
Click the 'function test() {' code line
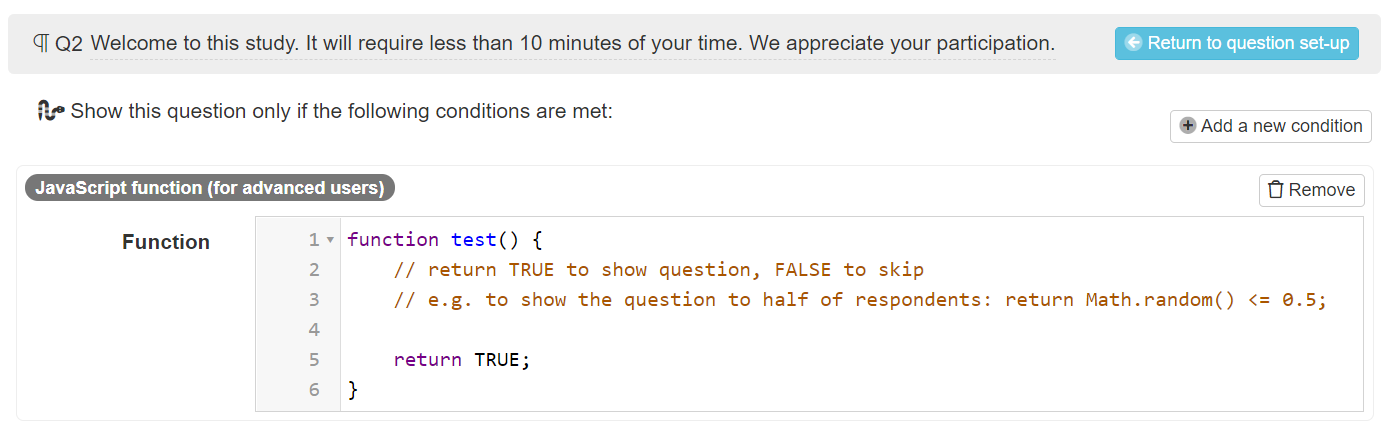pyautogui.click(x=444, y=240)
